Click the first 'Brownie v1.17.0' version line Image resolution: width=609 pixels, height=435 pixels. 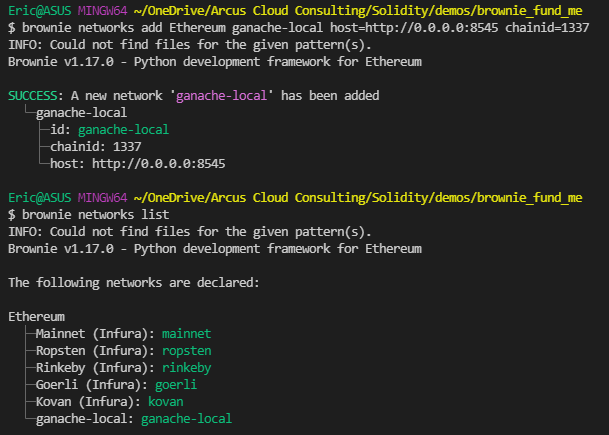215,62
